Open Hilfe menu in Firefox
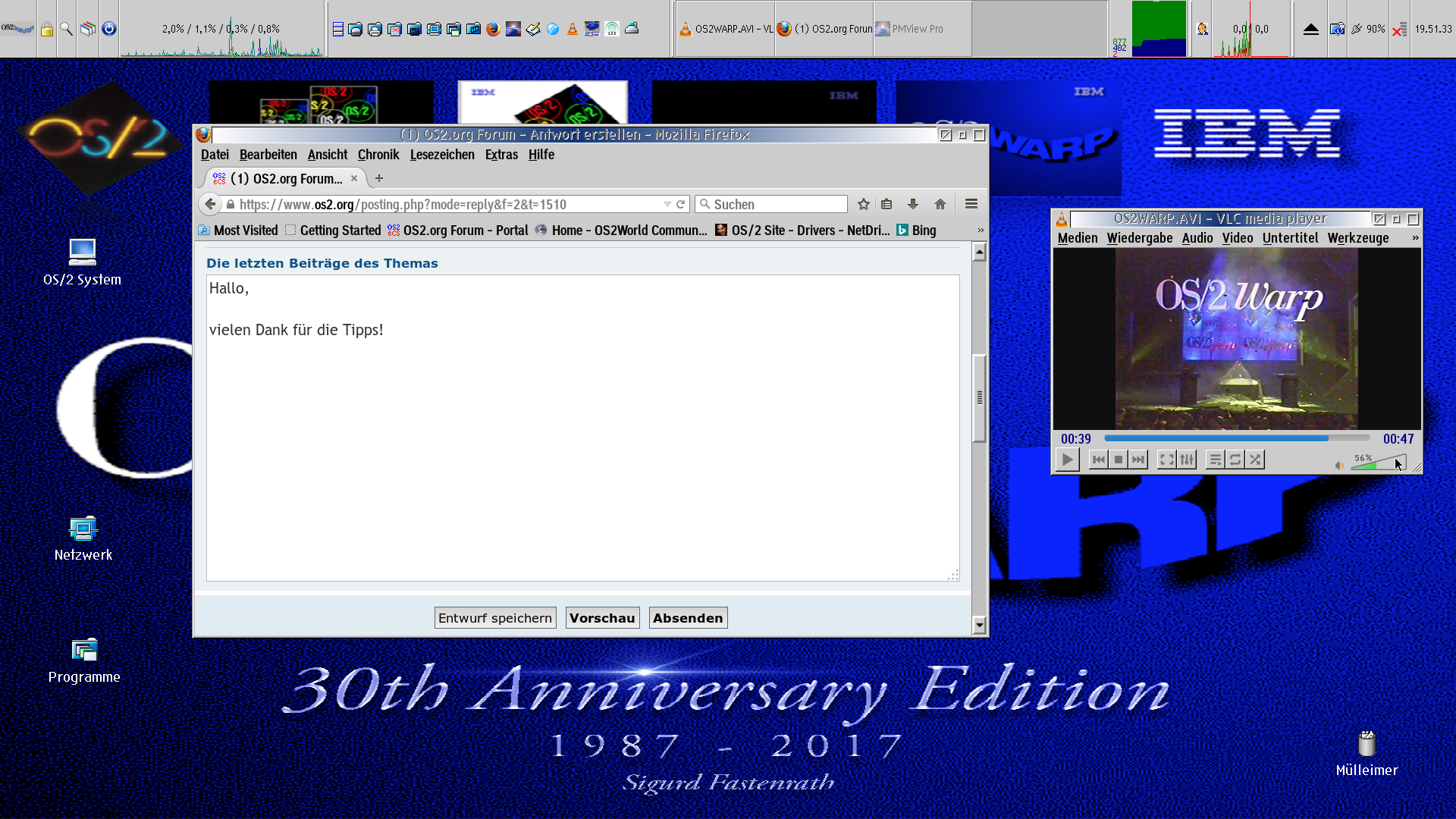 (x=541, y=155)
